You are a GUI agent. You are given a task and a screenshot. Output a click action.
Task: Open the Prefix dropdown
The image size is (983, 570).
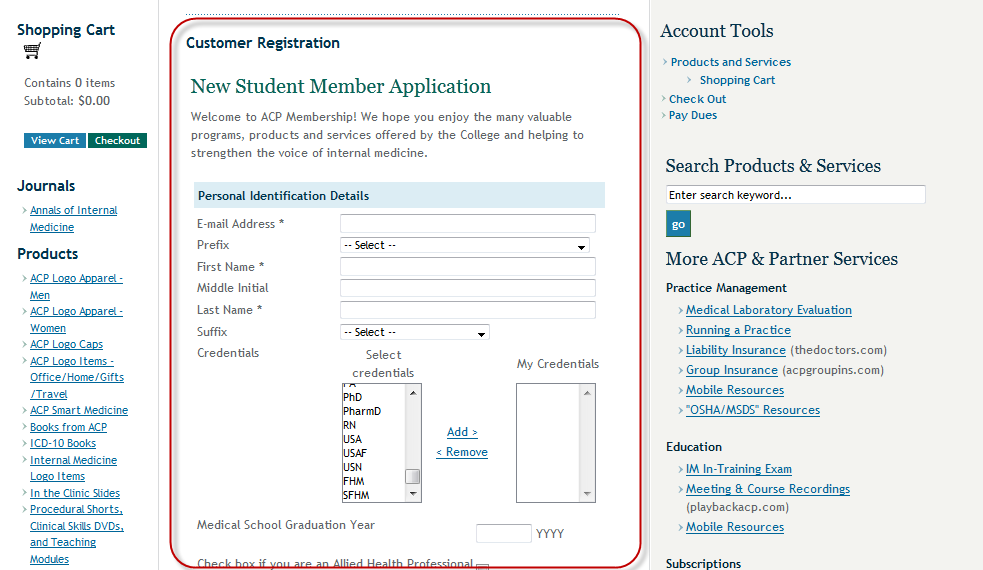[465, 245]
